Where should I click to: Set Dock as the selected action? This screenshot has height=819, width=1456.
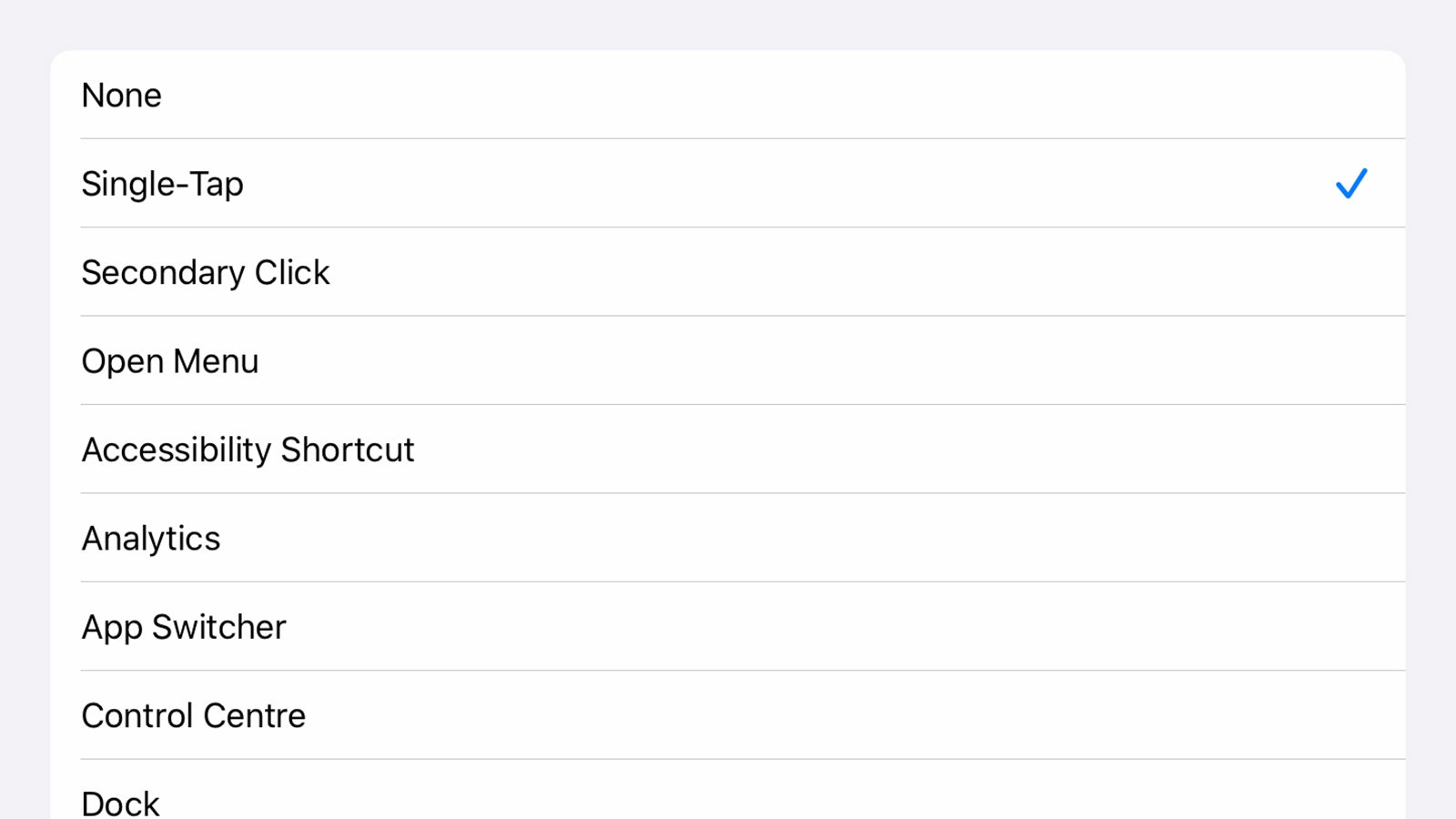[728, 790]
